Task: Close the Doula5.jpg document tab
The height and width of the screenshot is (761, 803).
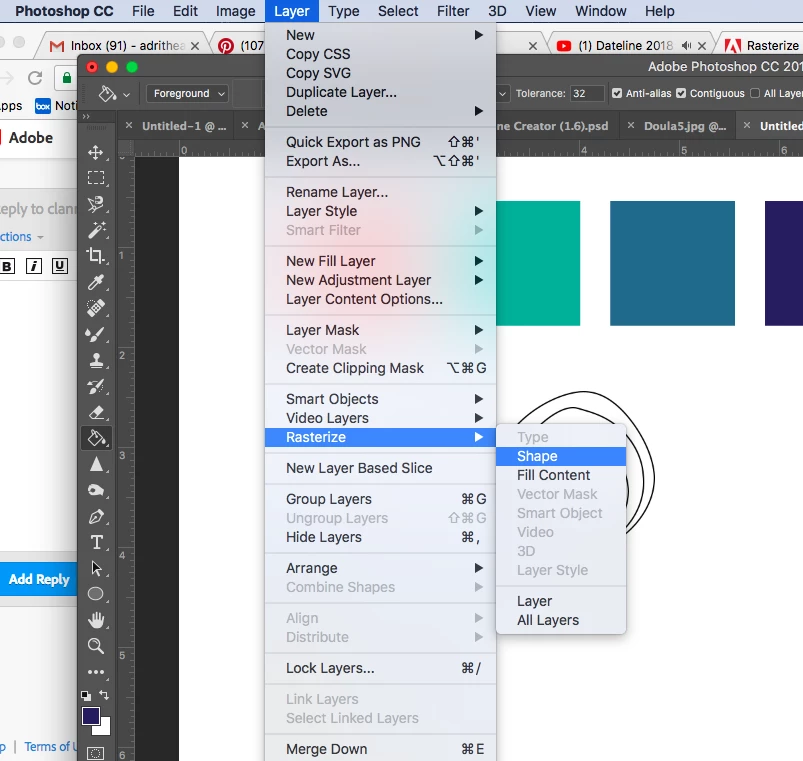Action: [631, 125]
